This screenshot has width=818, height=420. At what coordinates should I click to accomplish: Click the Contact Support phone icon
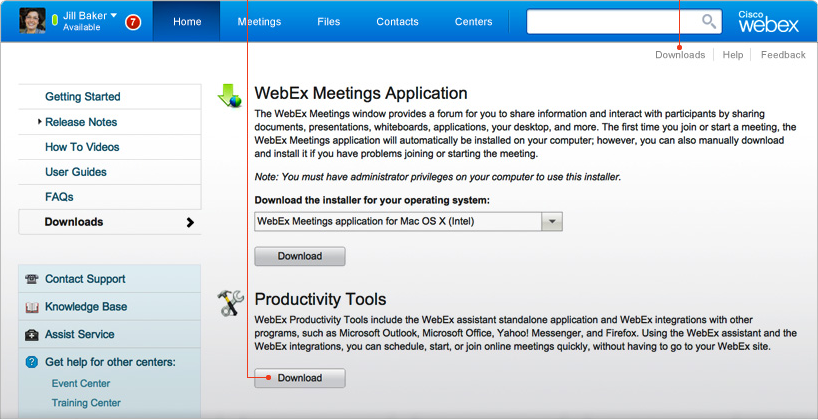click(32, 279)
